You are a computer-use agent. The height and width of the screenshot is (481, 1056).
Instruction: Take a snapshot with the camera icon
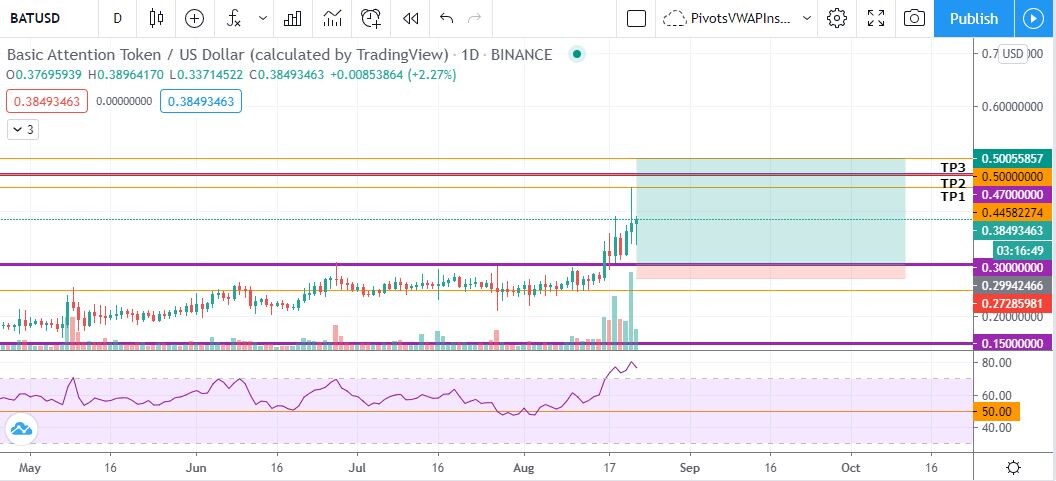click(914, 18)
